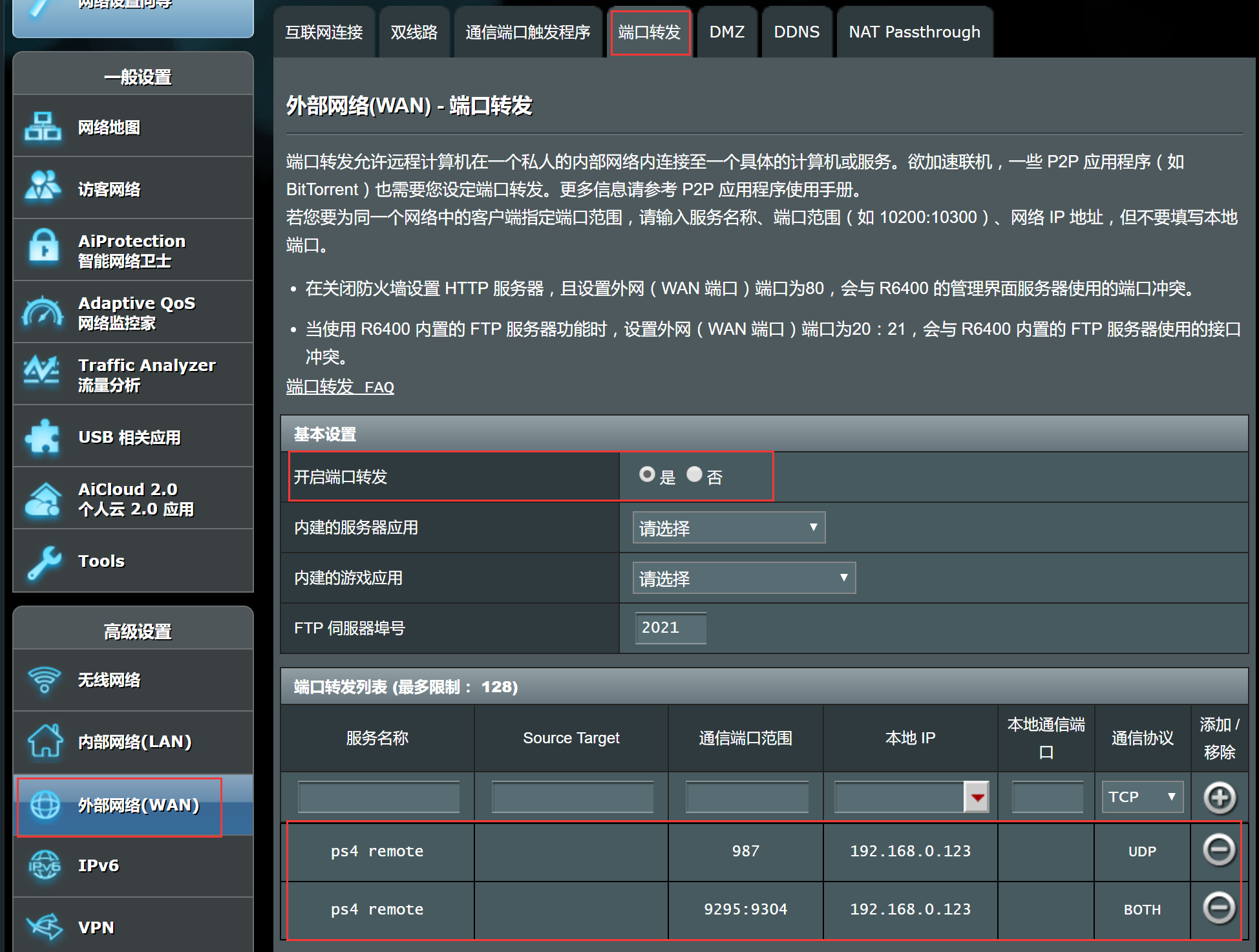This screenshot has width=1259, height=952.
Task: Switch to NAT Passthrough tab
Action: tap(914, 32)
